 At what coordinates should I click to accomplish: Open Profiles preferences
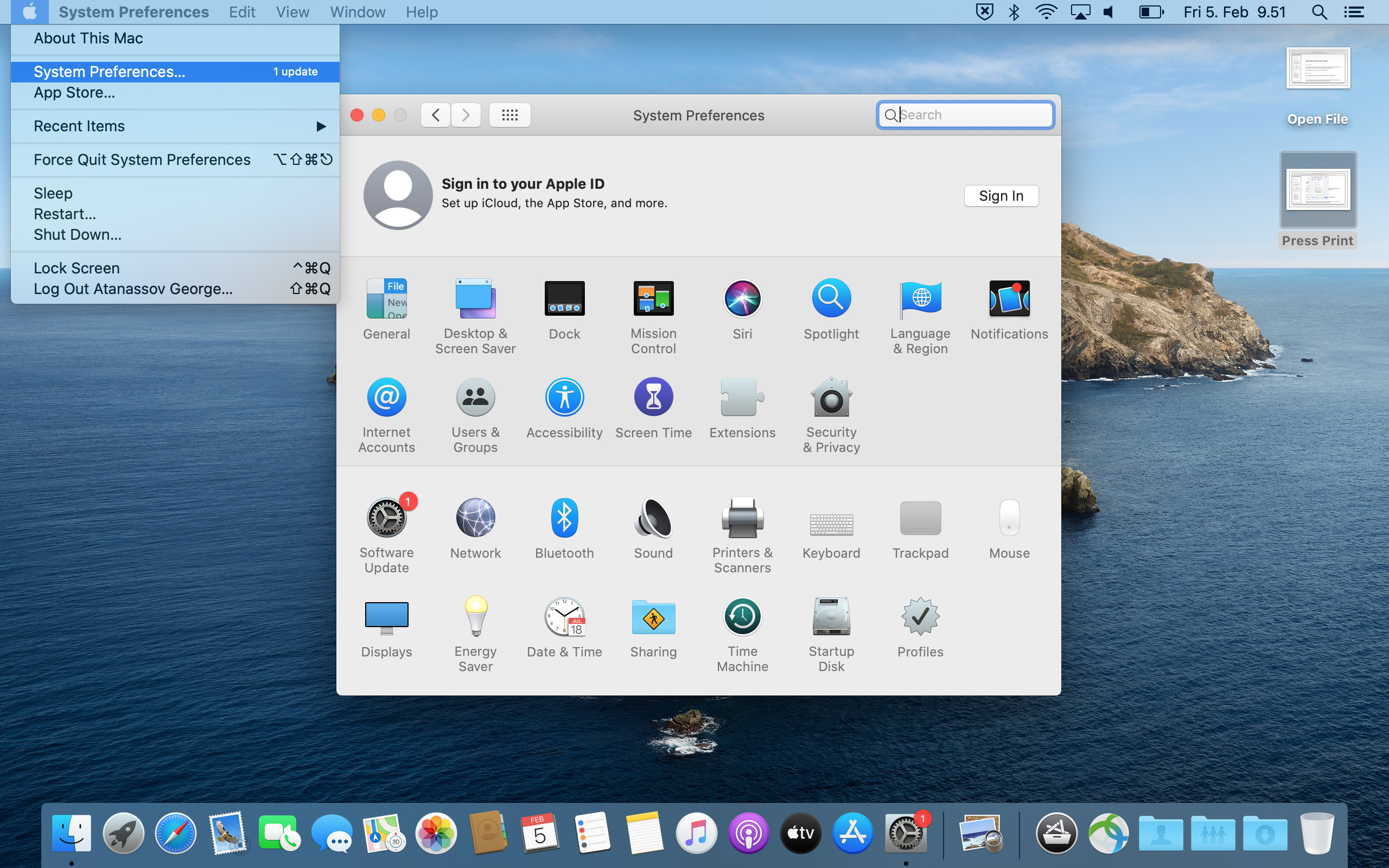coord(920,628)
